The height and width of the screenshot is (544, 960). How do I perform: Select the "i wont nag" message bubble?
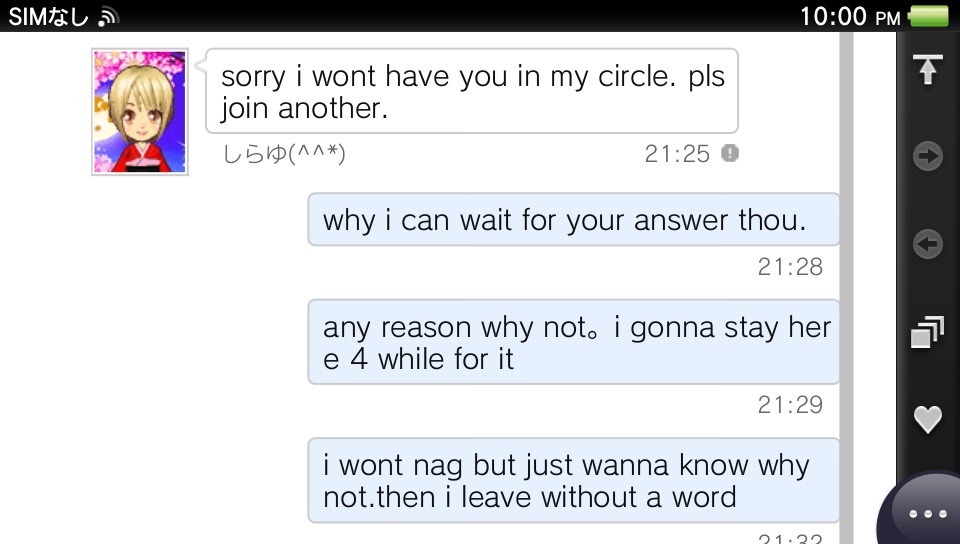coord(574,480)
